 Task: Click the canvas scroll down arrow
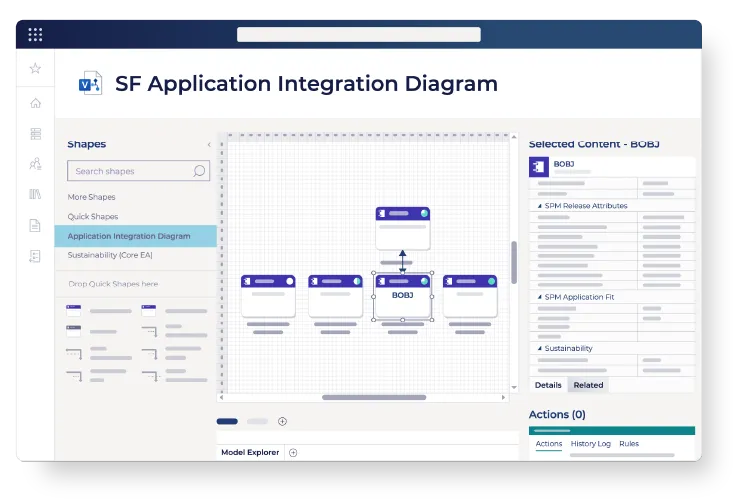514,387
